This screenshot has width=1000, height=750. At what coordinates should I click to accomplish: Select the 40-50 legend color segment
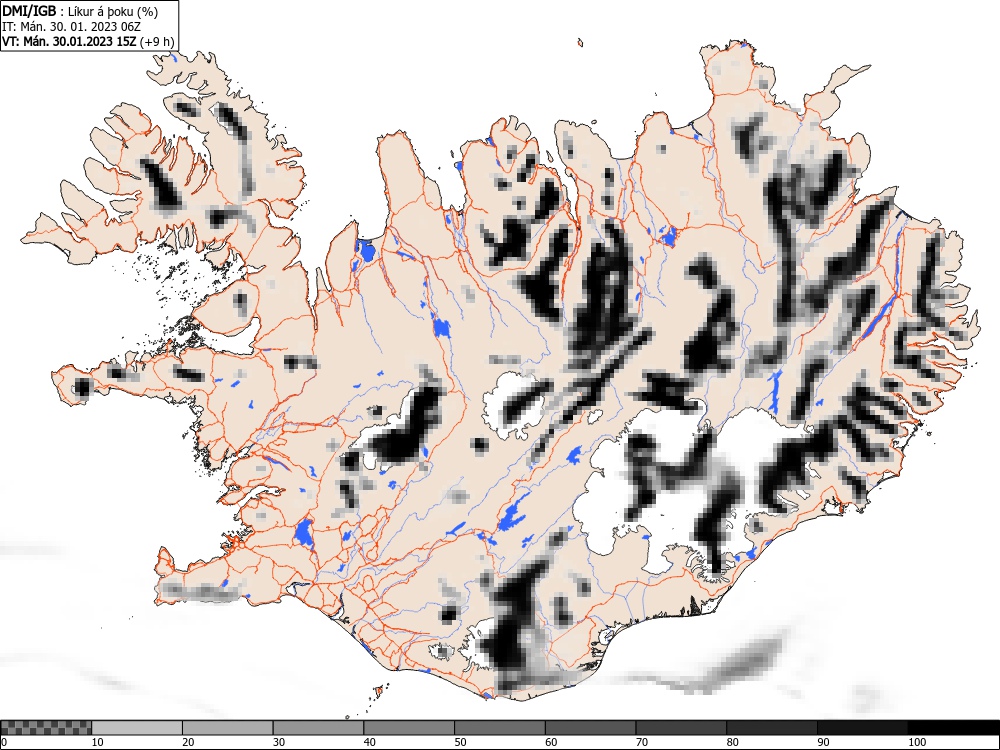[x=409, y=728]
